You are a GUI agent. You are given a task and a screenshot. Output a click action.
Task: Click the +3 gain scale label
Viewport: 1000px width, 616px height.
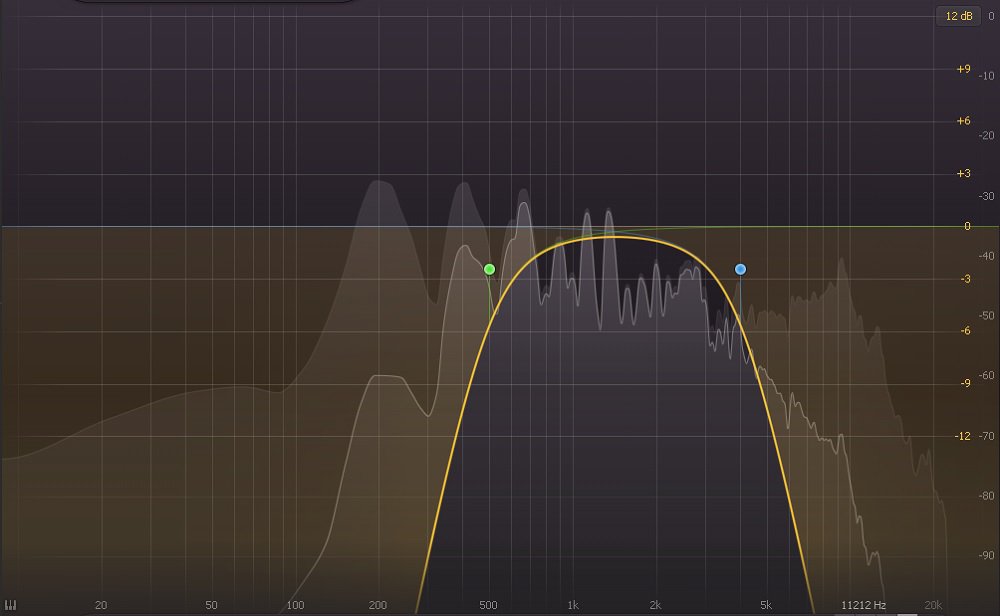(x=963, y=174)
